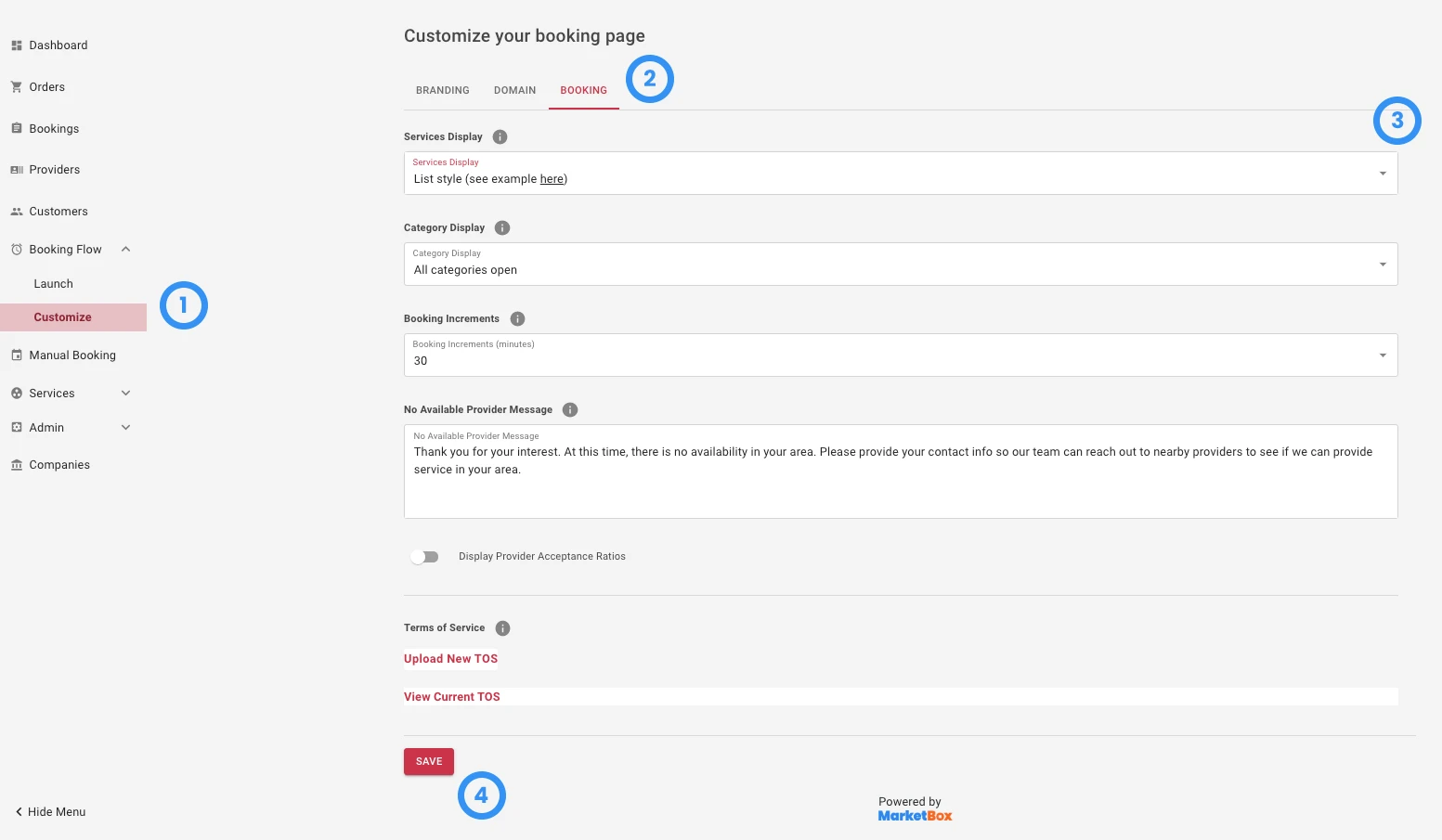Select the Orders cart icon
1442x840 pixels.
pos(16,86)
